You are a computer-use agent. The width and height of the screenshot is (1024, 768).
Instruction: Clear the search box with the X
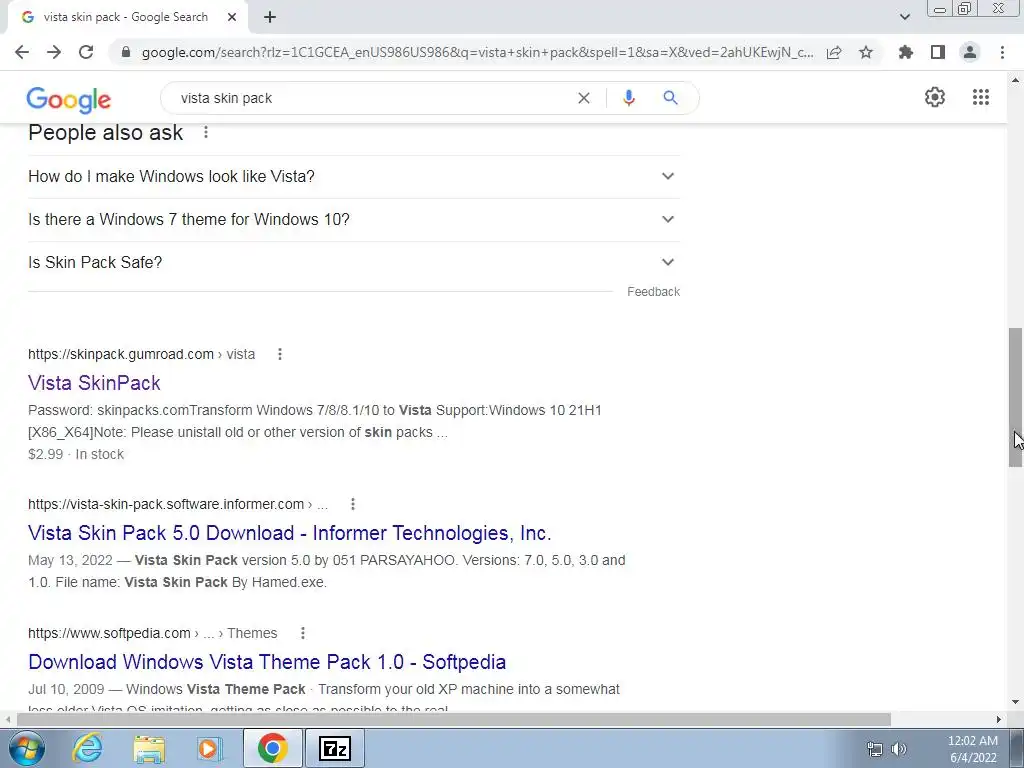(584, 98)
